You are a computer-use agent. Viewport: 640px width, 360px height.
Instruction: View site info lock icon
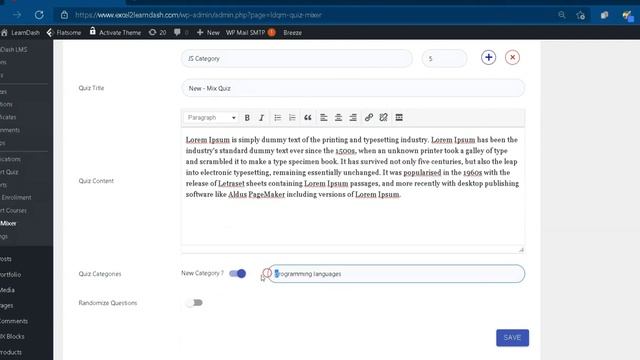(64, 15)
